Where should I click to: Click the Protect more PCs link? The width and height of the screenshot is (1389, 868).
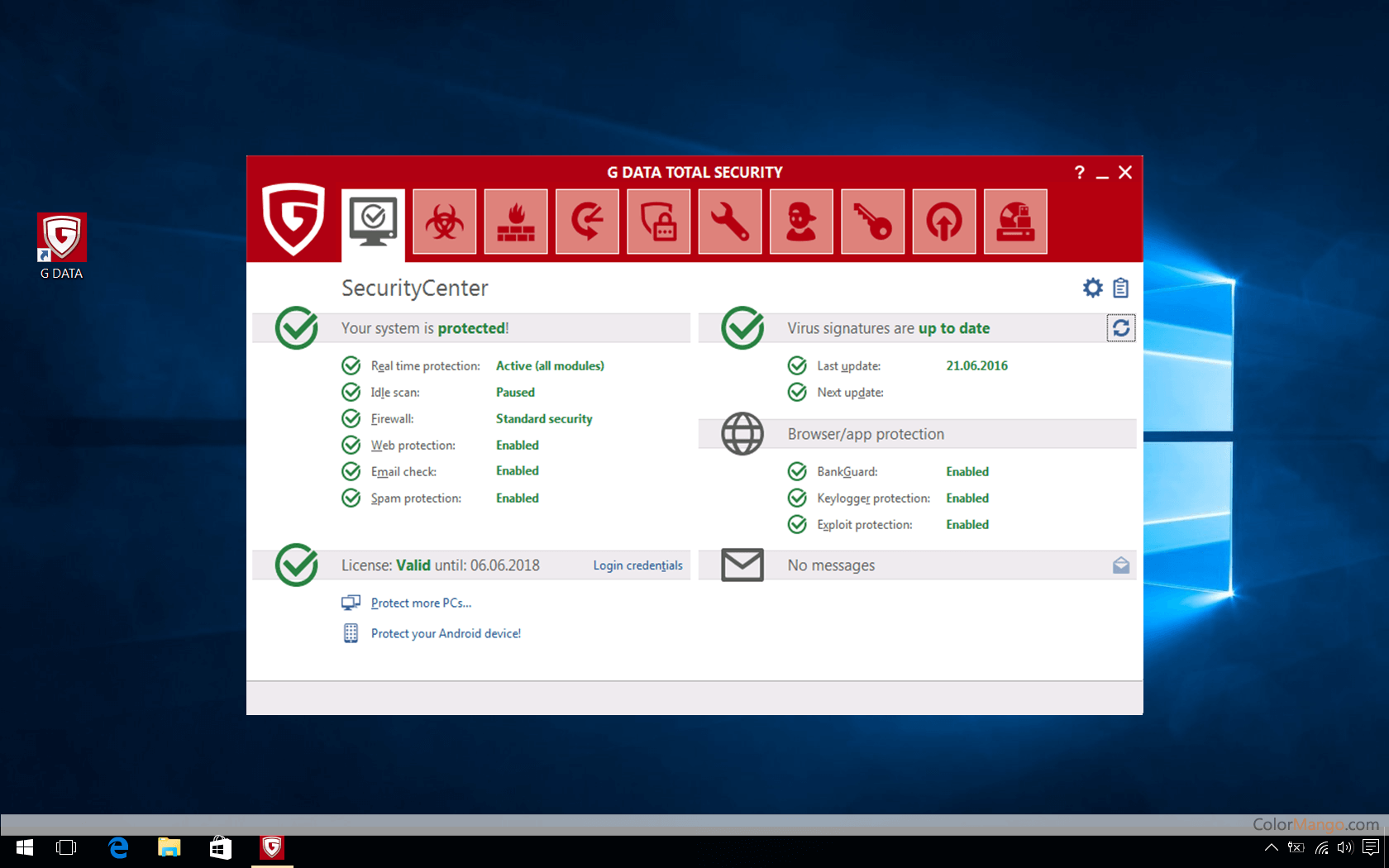pyautogui.click(x=421, y=603)
